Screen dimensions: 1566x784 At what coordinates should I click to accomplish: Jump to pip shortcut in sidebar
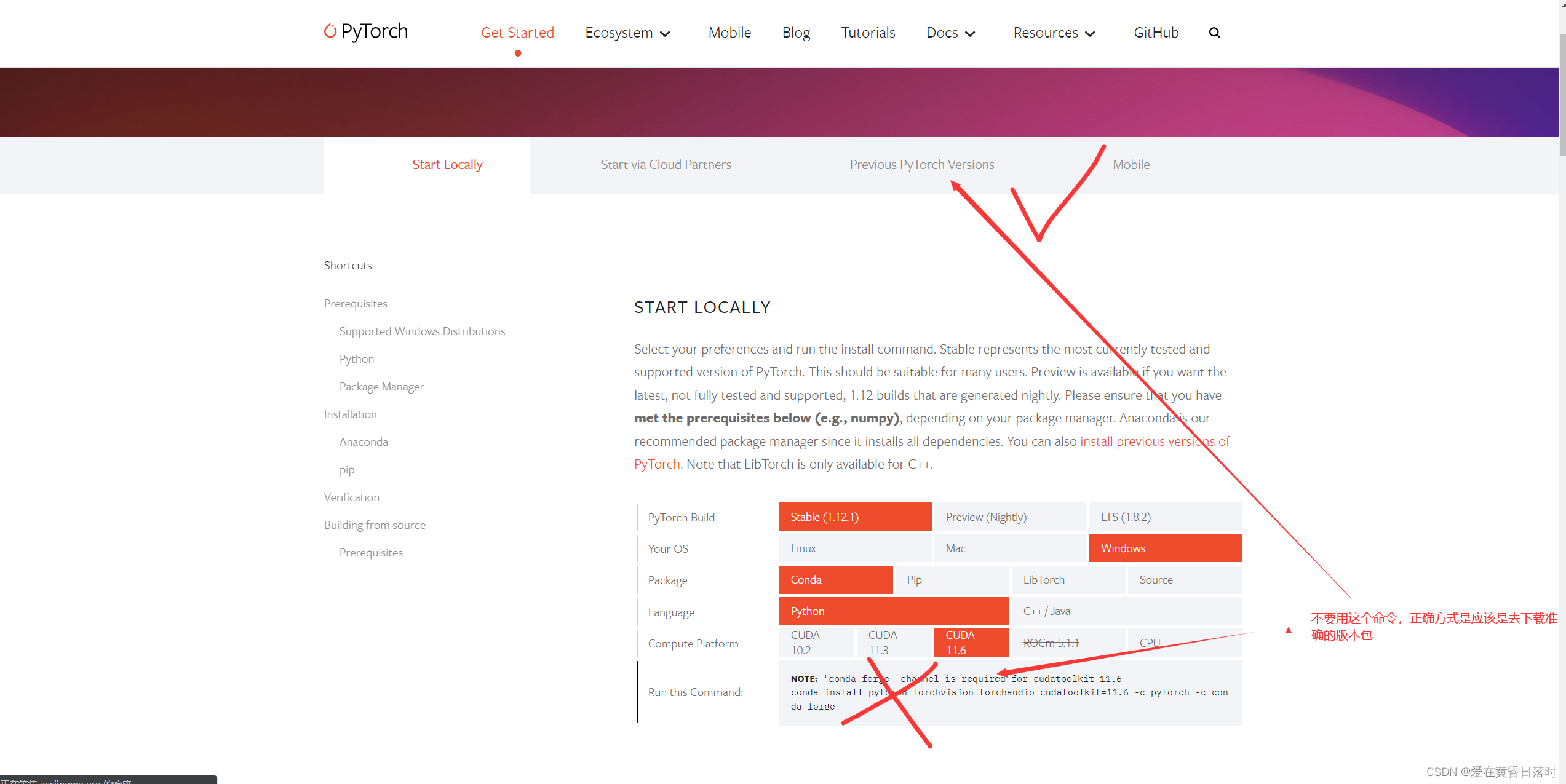[347, 470]
